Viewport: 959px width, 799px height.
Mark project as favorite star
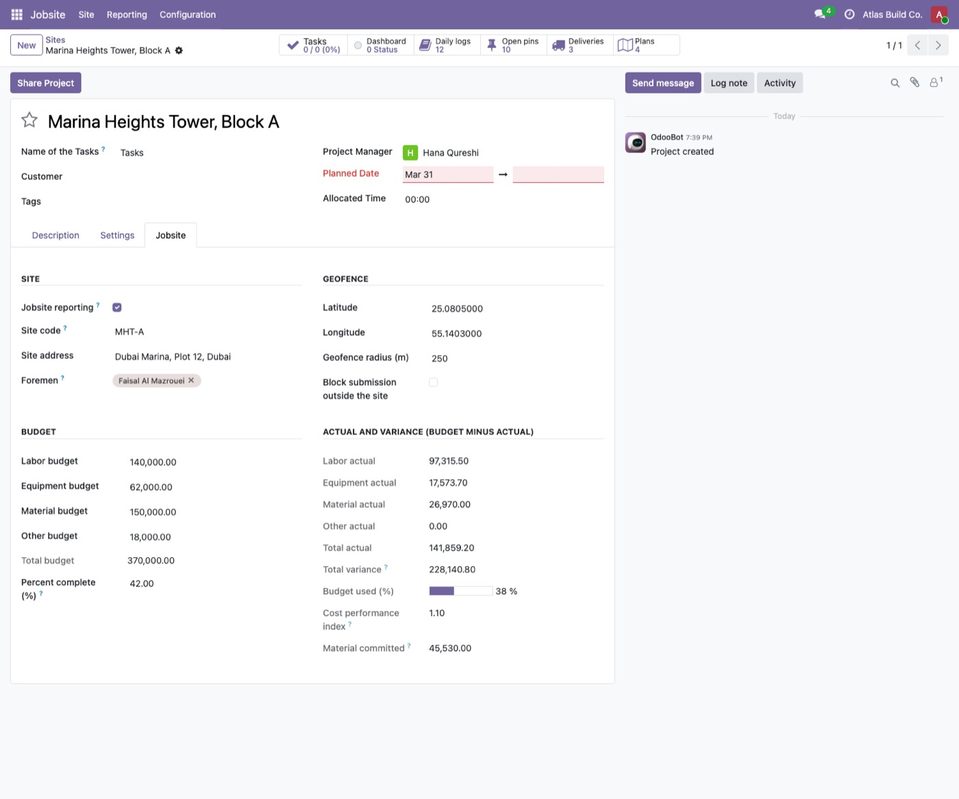coord(29,120)
